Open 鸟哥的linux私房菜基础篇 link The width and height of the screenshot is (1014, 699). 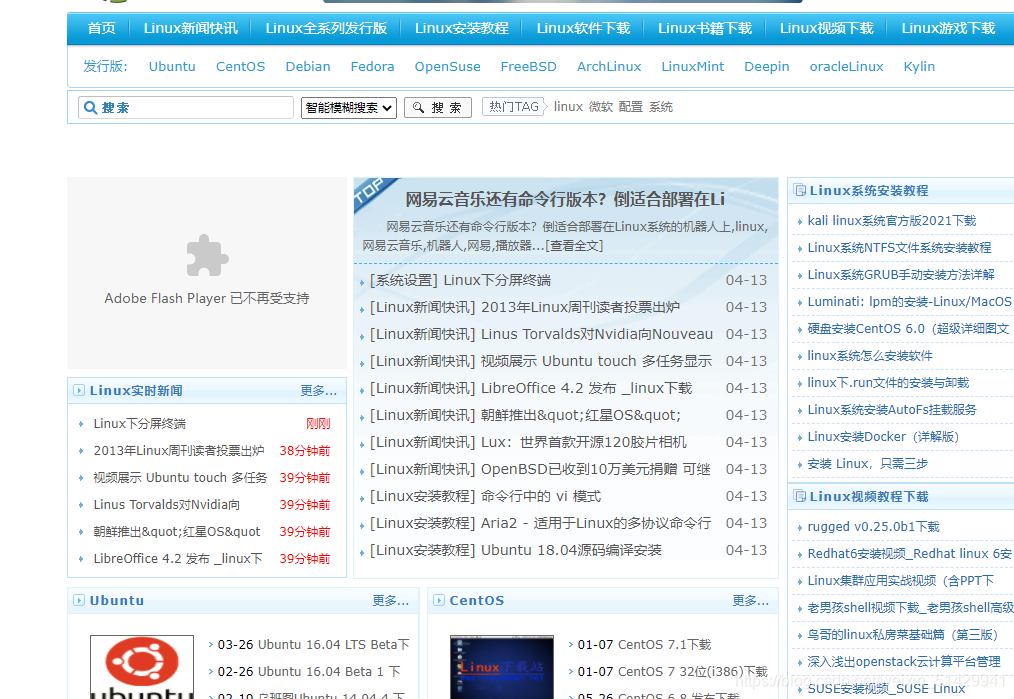pos(903,635)
